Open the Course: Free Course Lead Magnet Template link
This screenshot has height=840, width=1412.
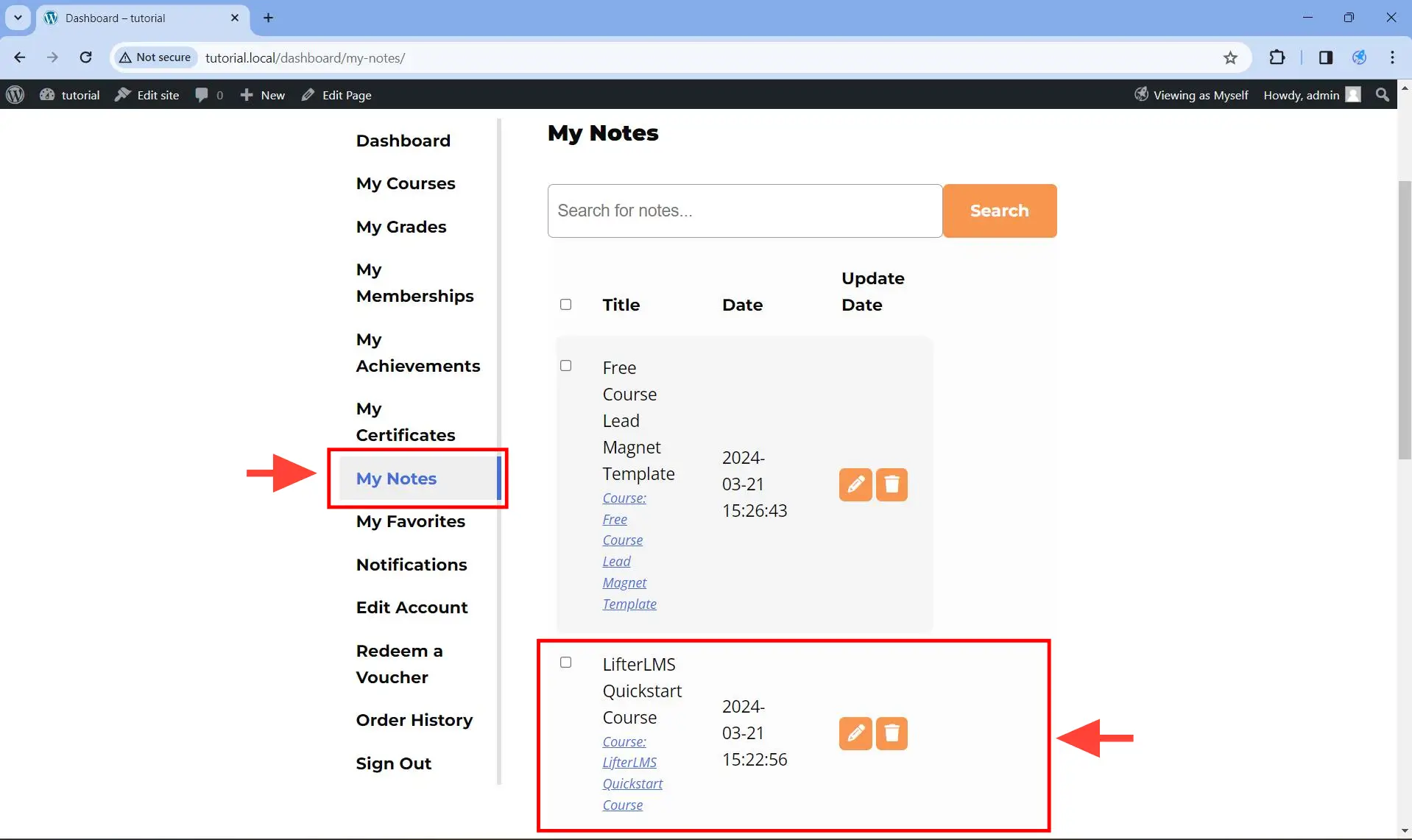[x=629, y=551]
